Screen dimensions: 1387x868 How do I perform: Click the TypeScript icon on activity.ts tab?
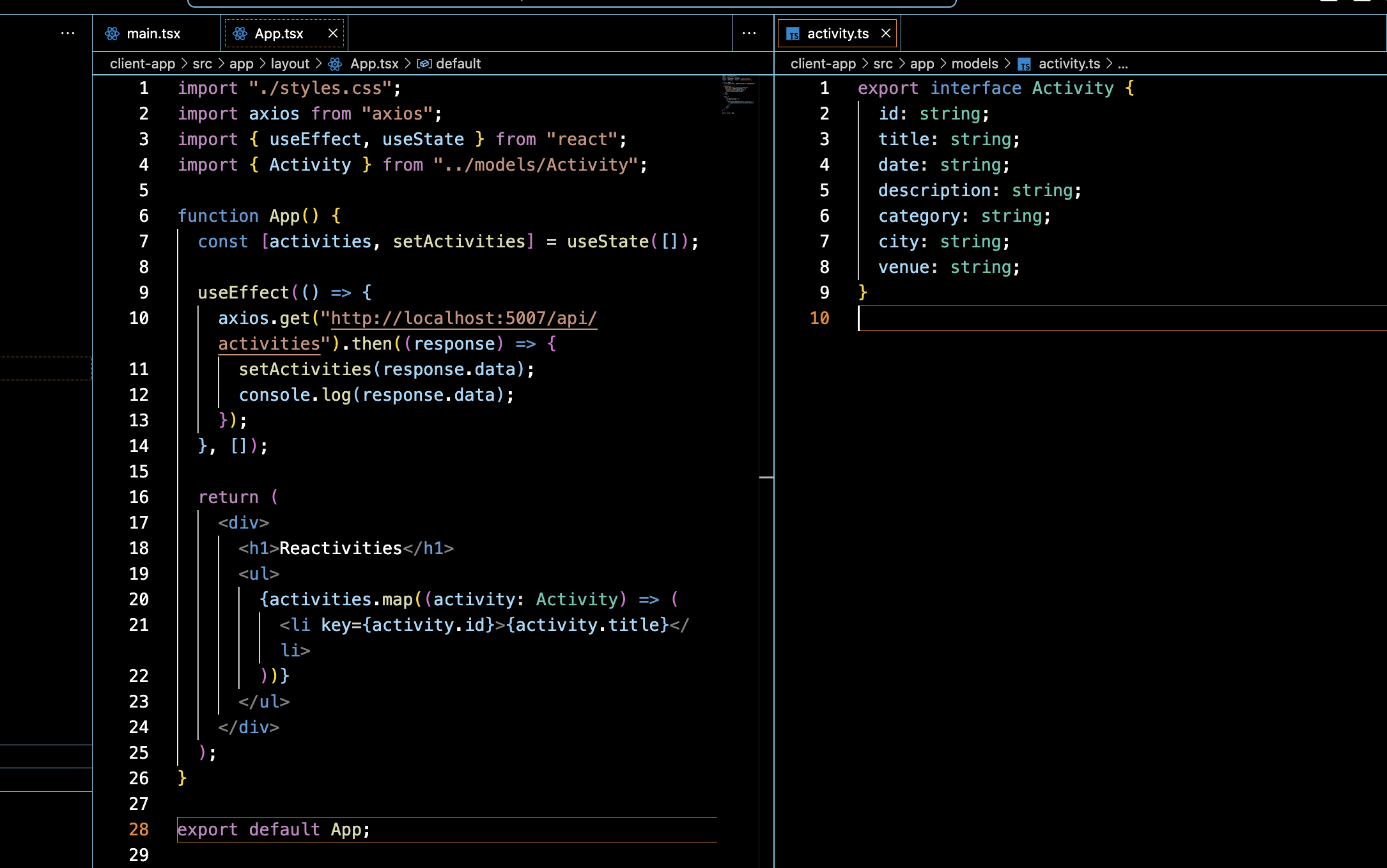click(x=793, y=34)
